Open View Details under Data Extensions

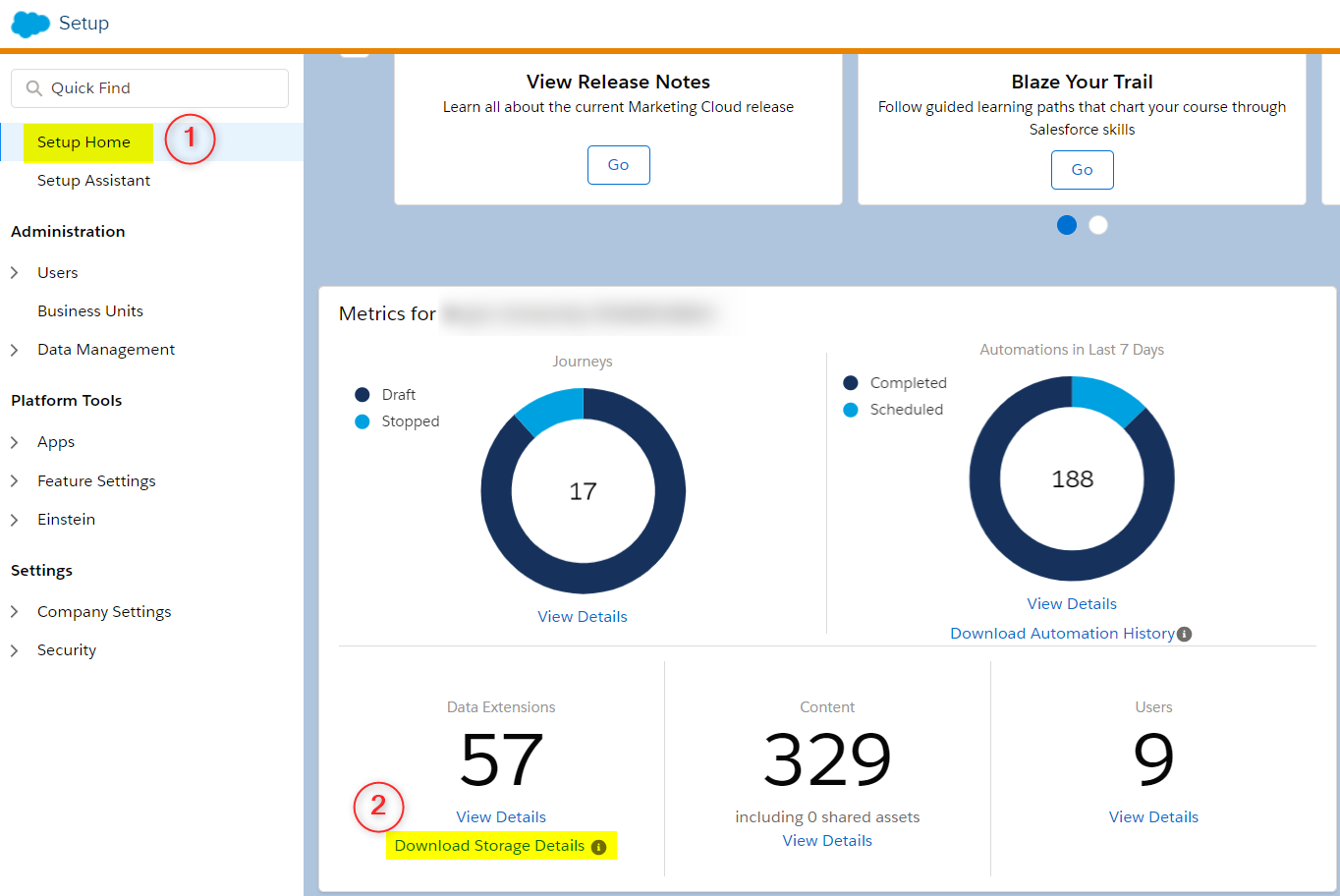coord(501,817)
